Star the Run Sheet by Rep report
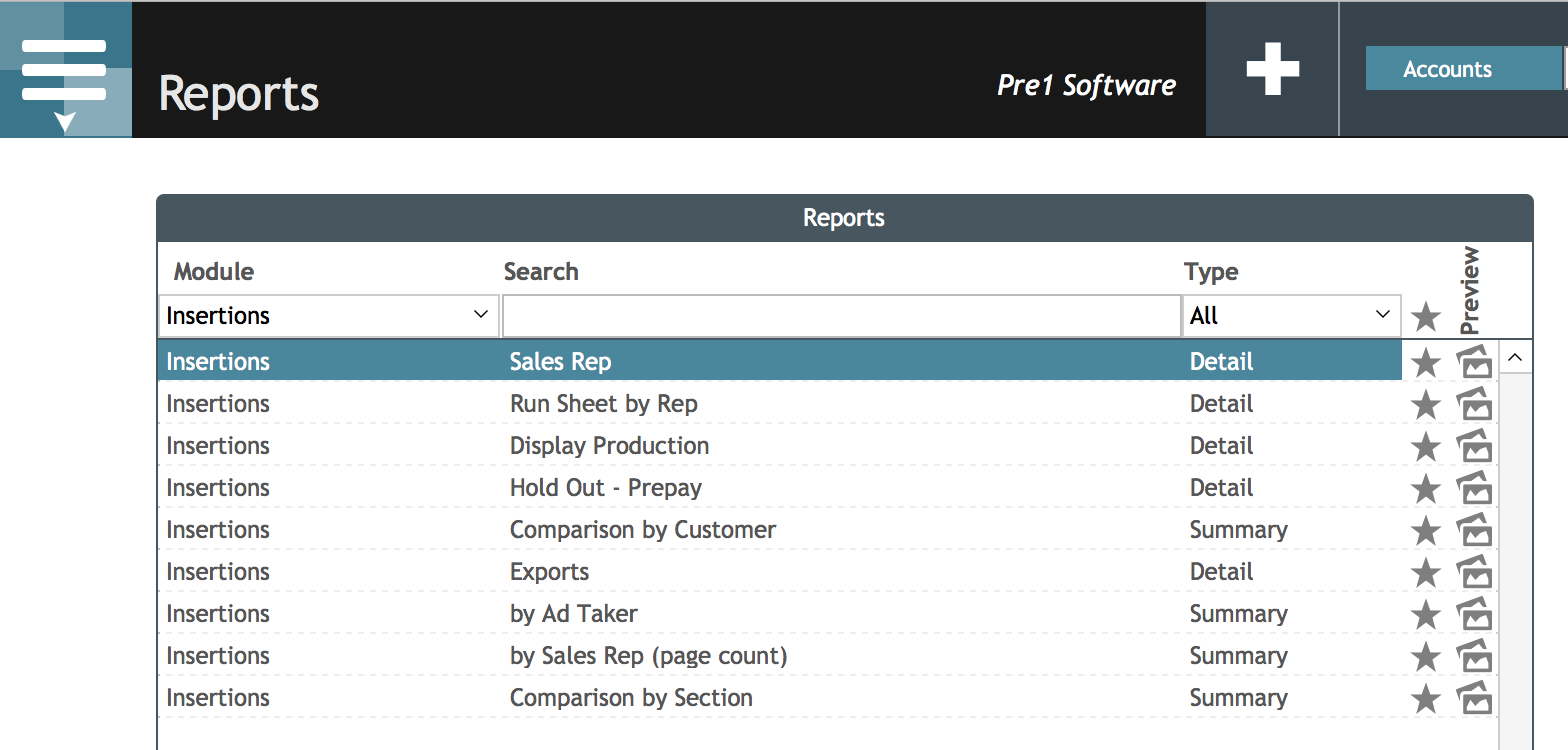The image size is (1568, 750). (1425, 405)
